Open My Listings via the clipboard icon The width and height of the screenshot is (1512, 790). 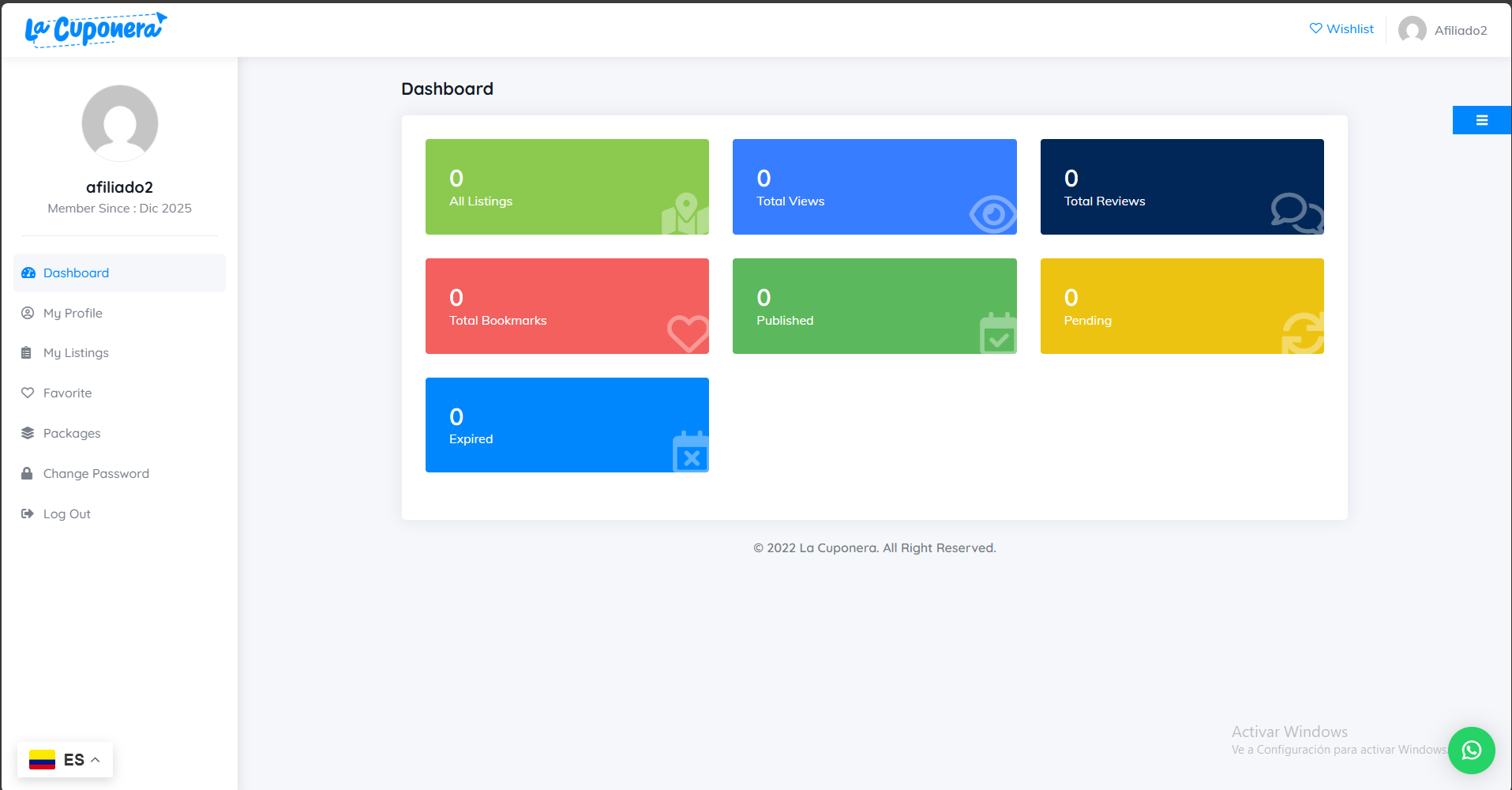coord(27,352)
